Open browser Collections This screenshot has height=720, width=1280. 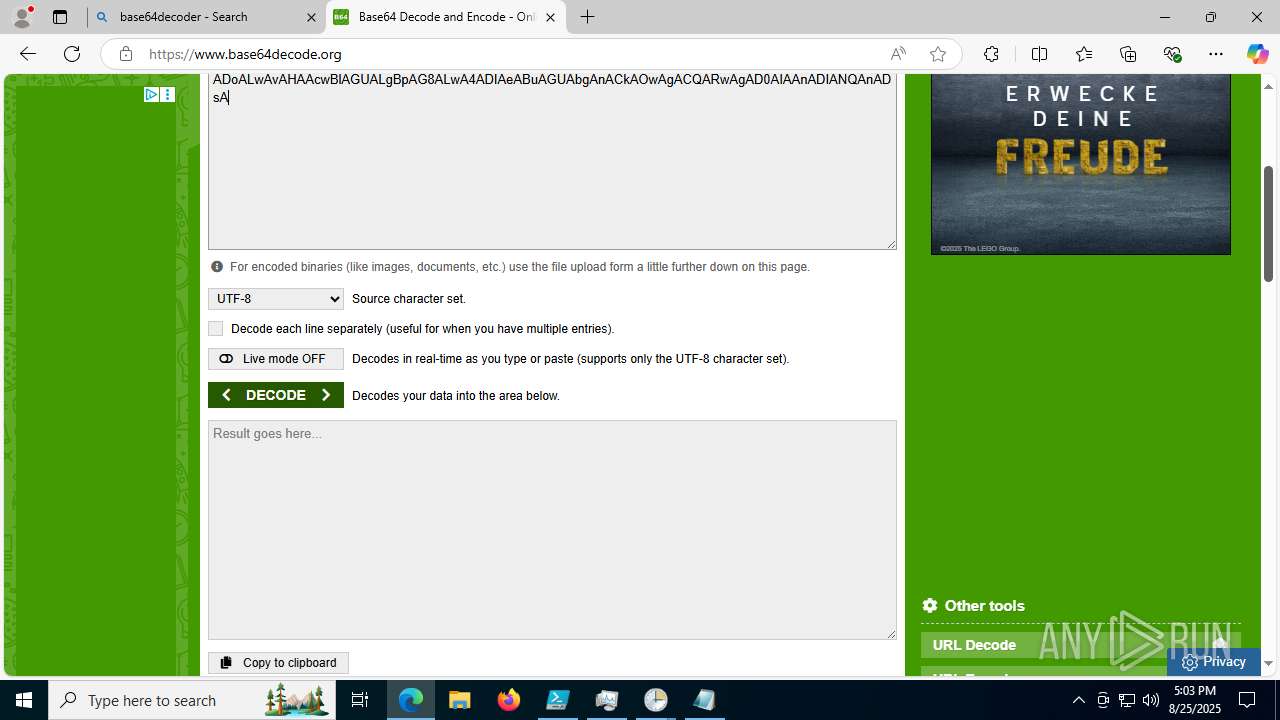click(1128, 54)
